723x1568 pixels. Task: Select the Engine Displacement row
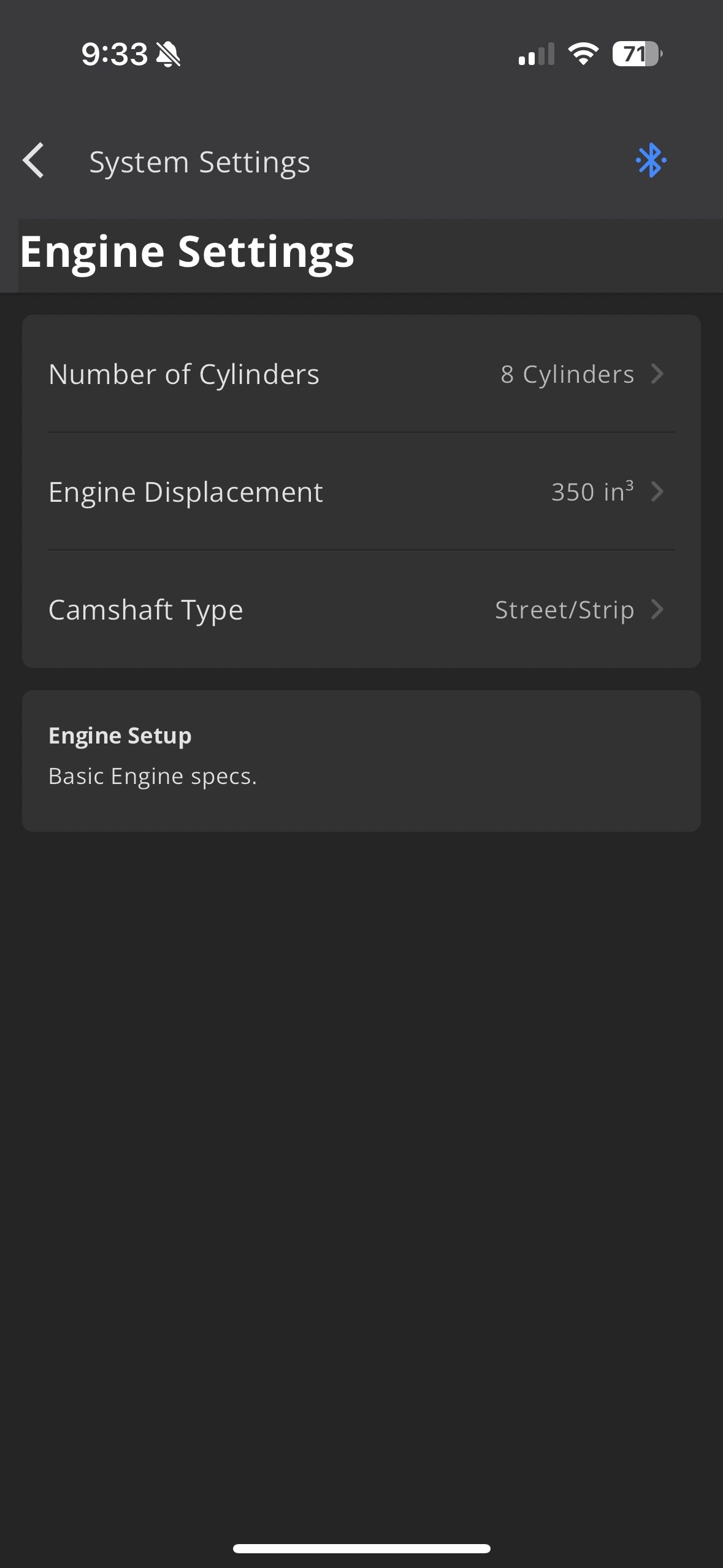click(x=186, y=491)
